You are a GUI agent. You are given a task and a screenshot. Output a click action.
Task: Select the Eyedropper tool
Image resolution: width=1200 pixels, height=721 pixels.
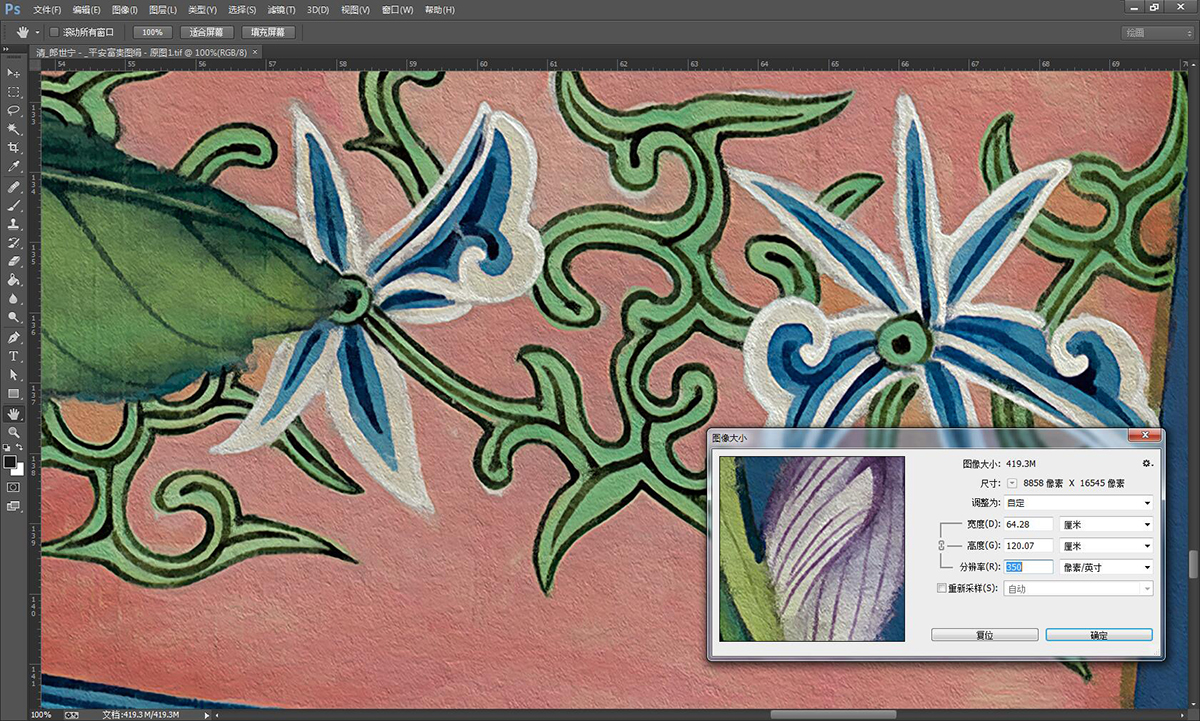click(14, 166)
